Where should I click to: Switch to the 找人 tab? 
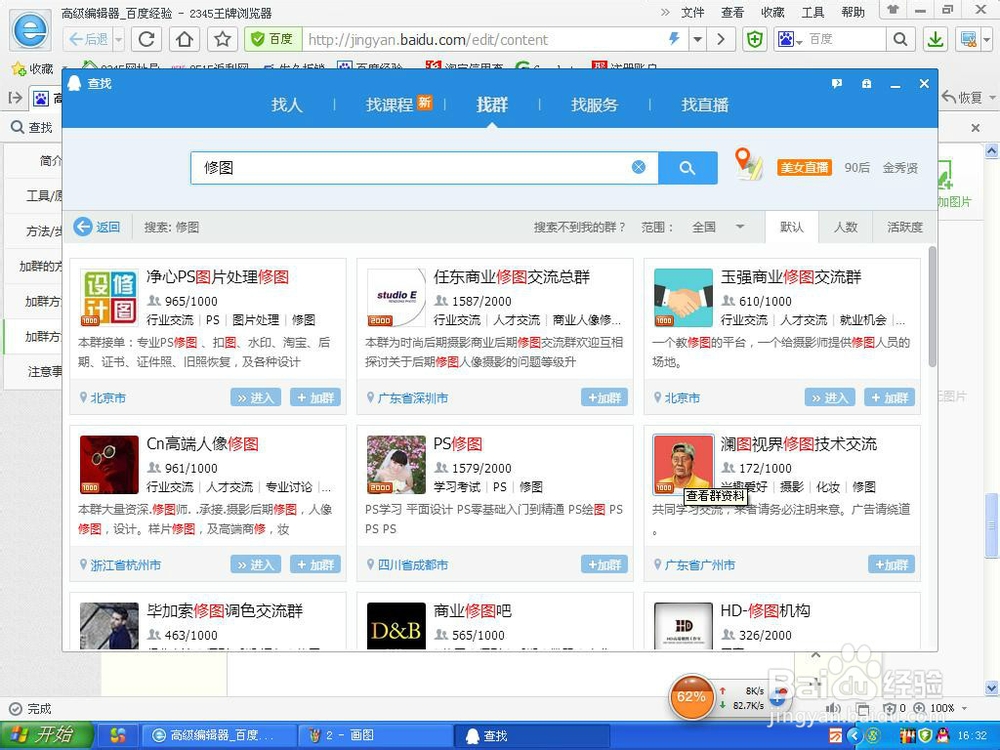coord(286,105)
